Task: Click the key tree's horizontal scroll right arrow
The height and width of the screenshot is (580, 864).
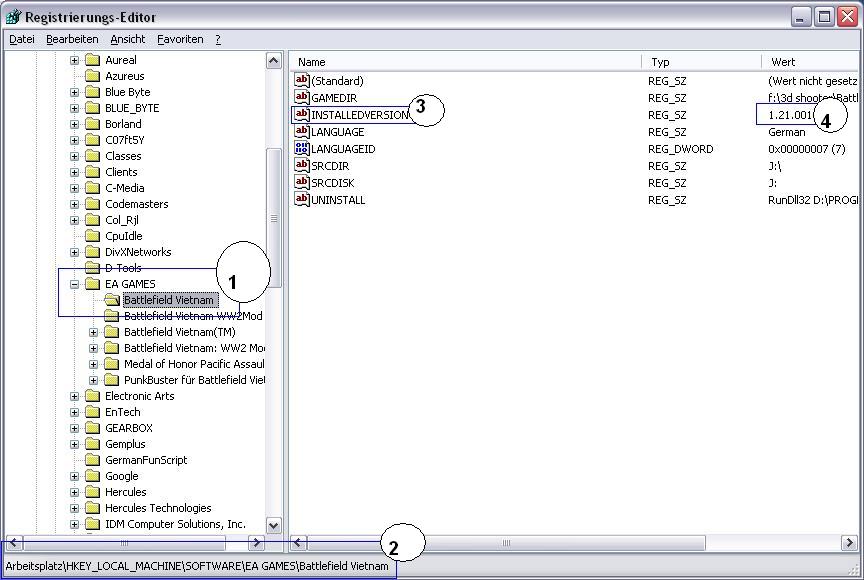Action: pyautogui.click(x=256, y=543)
